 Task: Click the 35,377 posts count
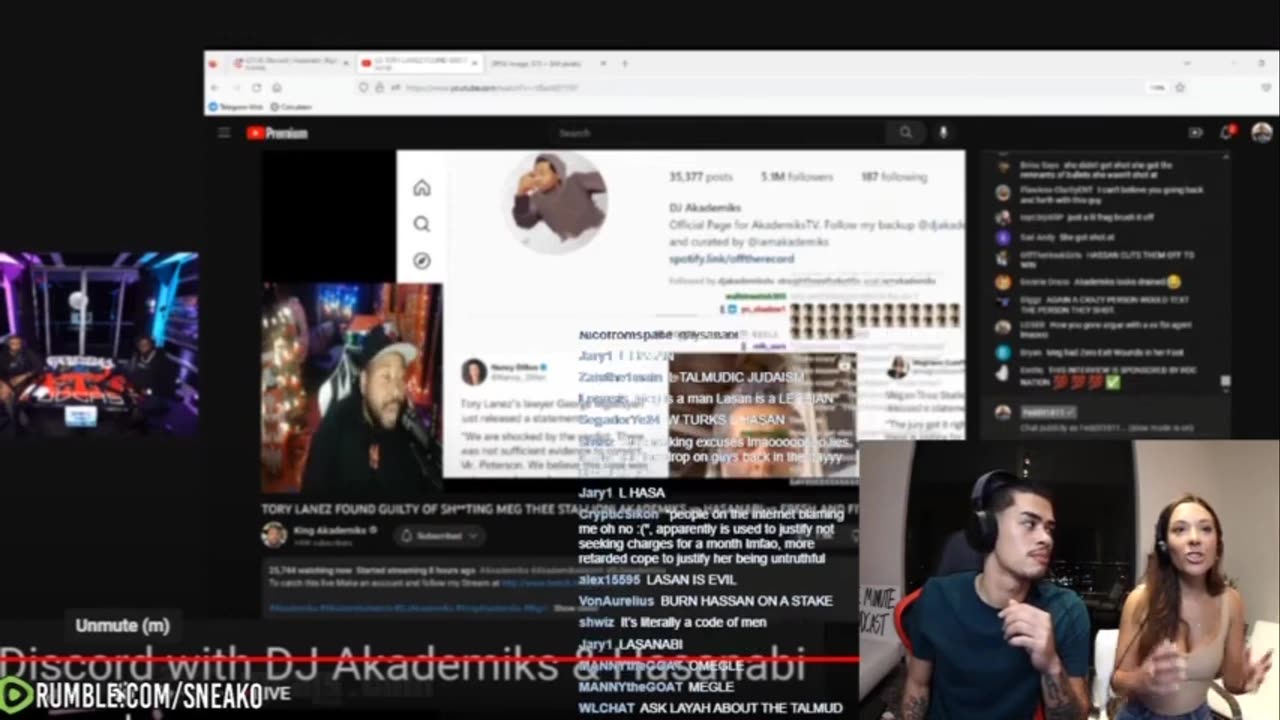tap(700, 177)
